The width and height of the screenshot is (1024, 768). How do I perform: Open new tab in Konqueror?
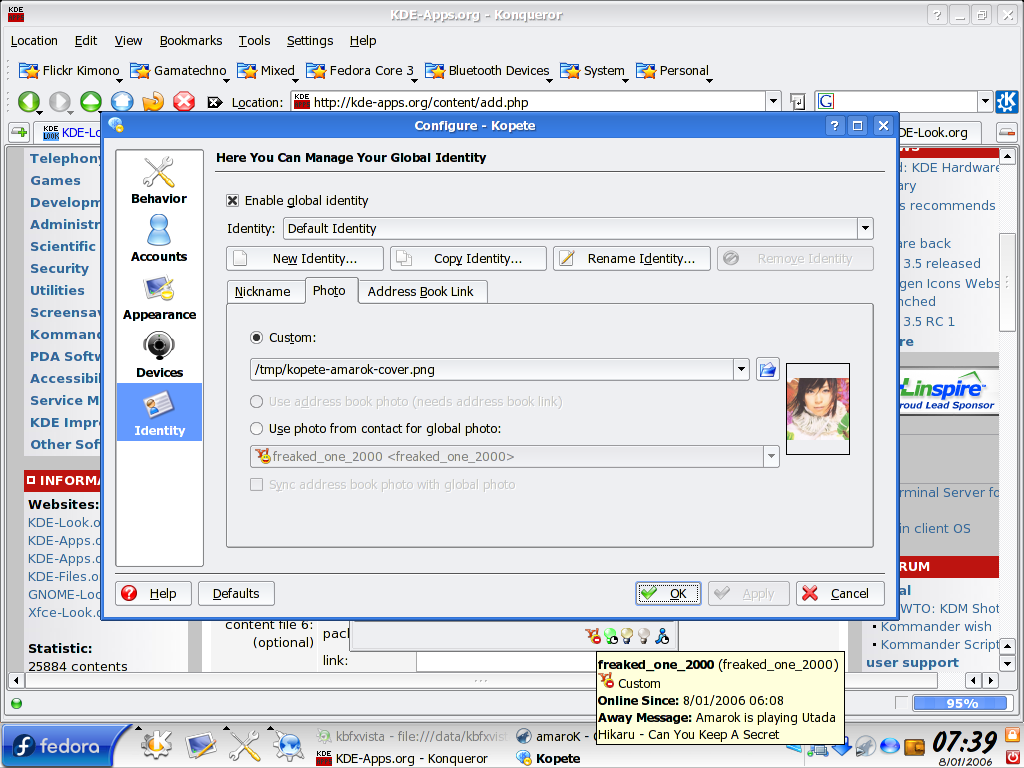19,132
